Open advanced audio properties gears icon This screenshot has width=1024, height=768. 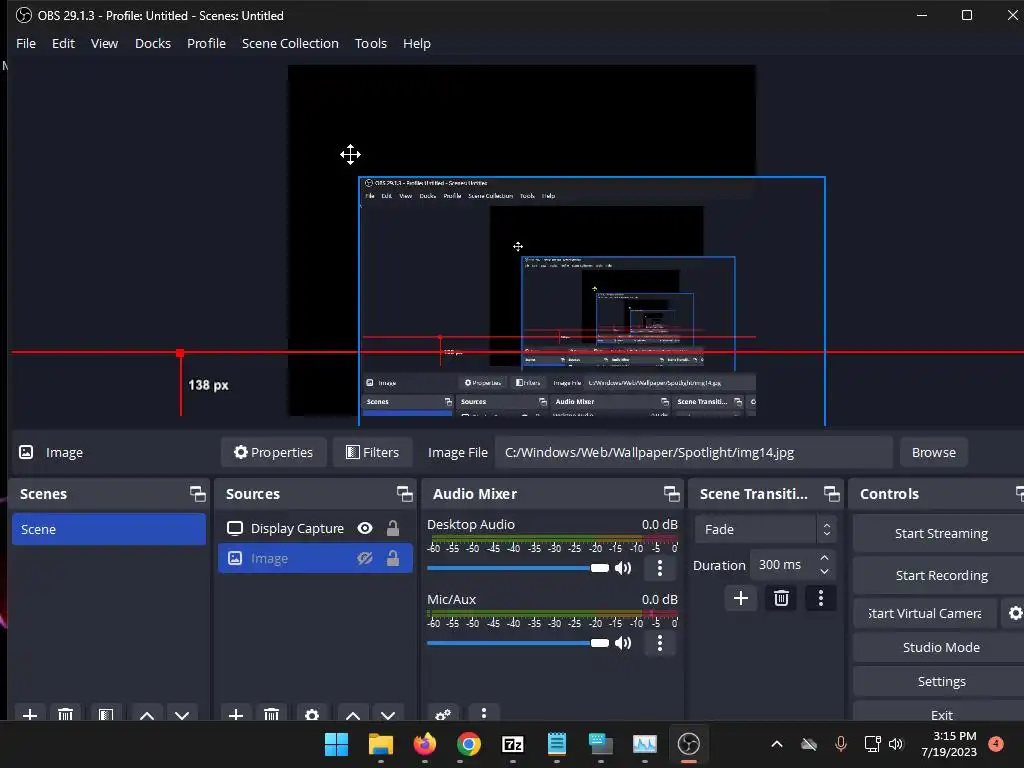[443, 714]
